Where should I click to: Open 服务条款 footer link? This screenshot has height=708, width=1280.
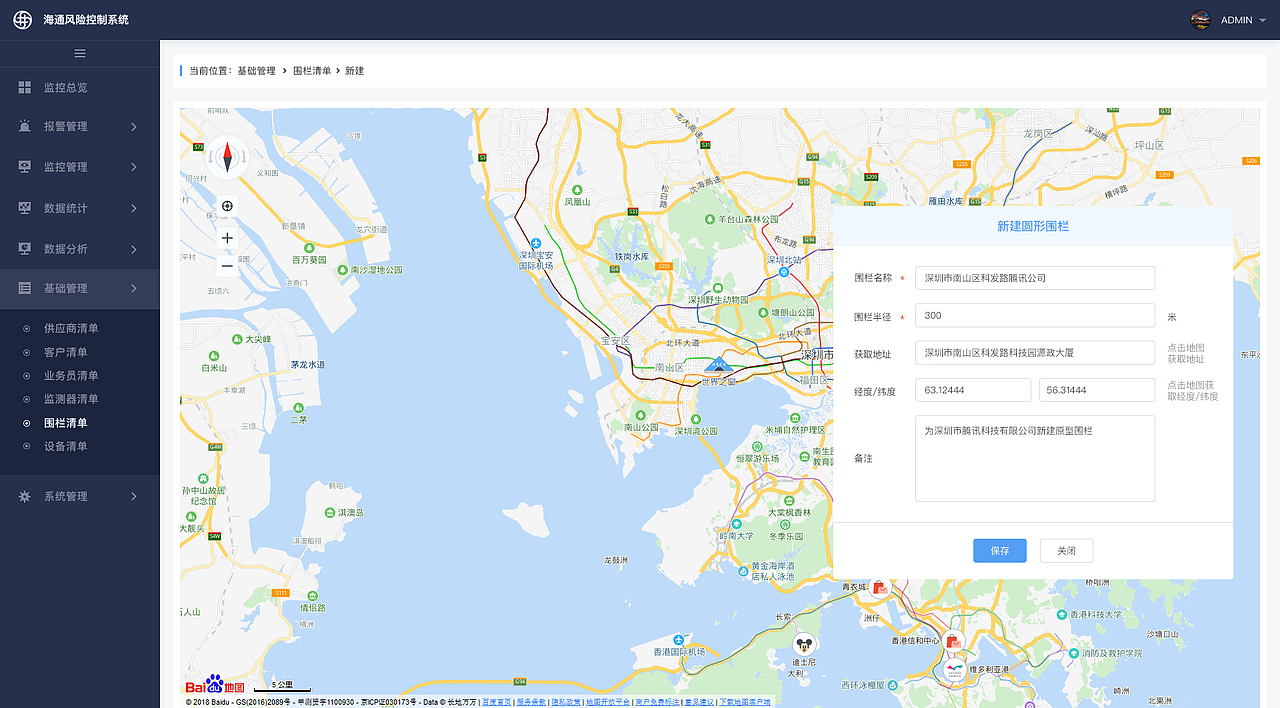pyautogui.click(x=531, y=702)
